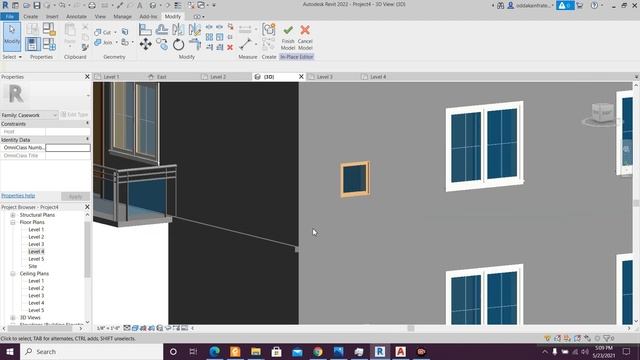Switch to the Insert ribbon tab
The width and height of the screenshot is (640, 360).
pos(52,16)
